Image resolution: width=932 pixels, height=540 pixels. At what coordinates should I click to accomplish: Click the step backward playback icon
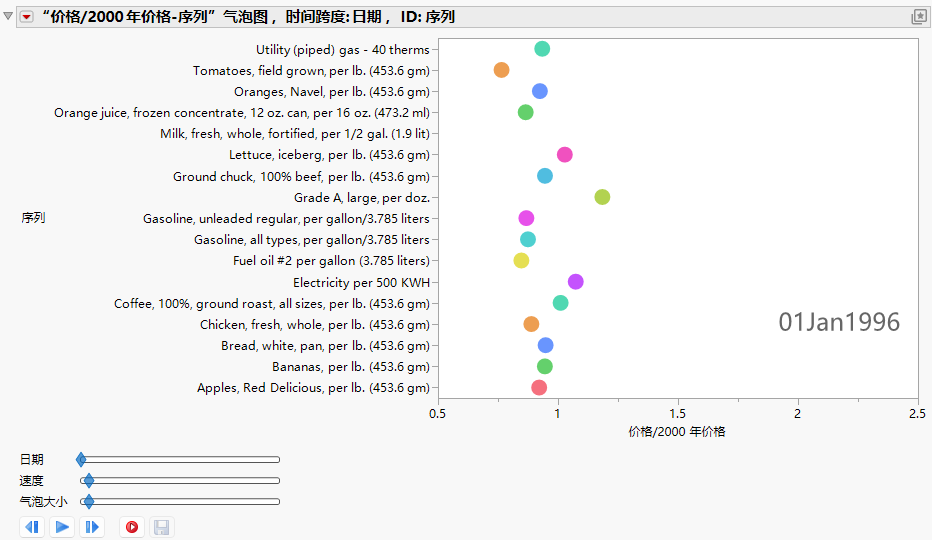pos(32,527)
